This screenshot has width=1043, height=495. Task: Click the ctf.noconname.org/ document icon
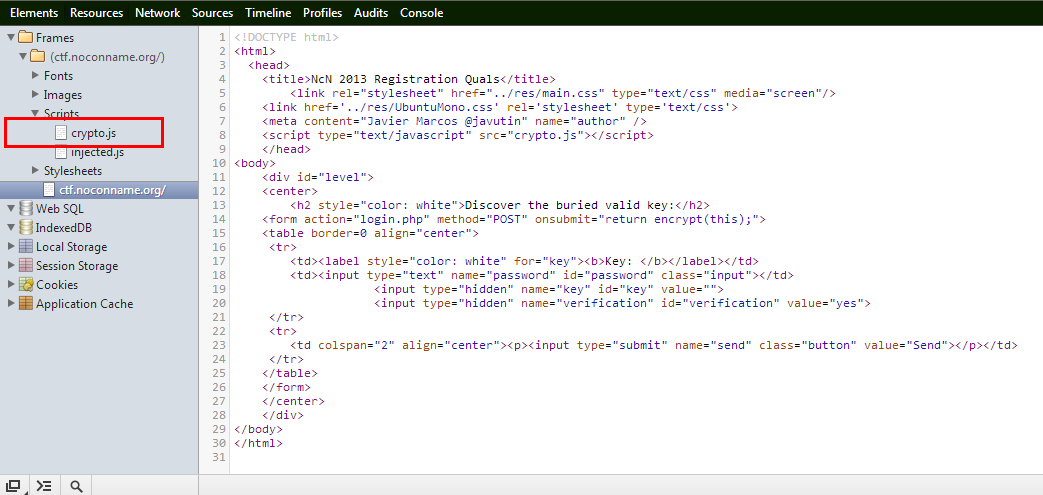[x=49, y=190]
